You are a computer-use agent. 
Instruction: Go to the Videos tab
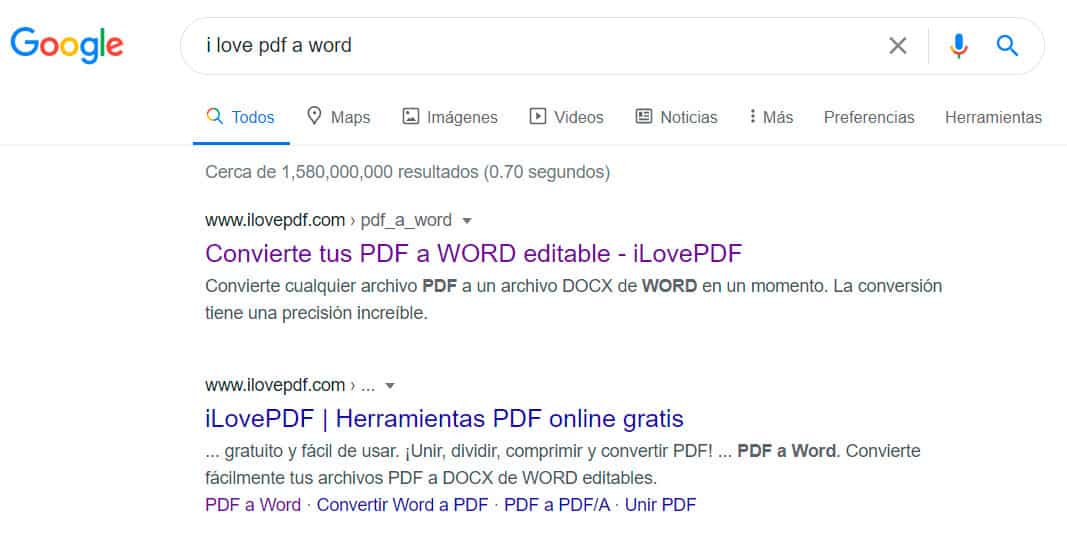coord(566,117)
